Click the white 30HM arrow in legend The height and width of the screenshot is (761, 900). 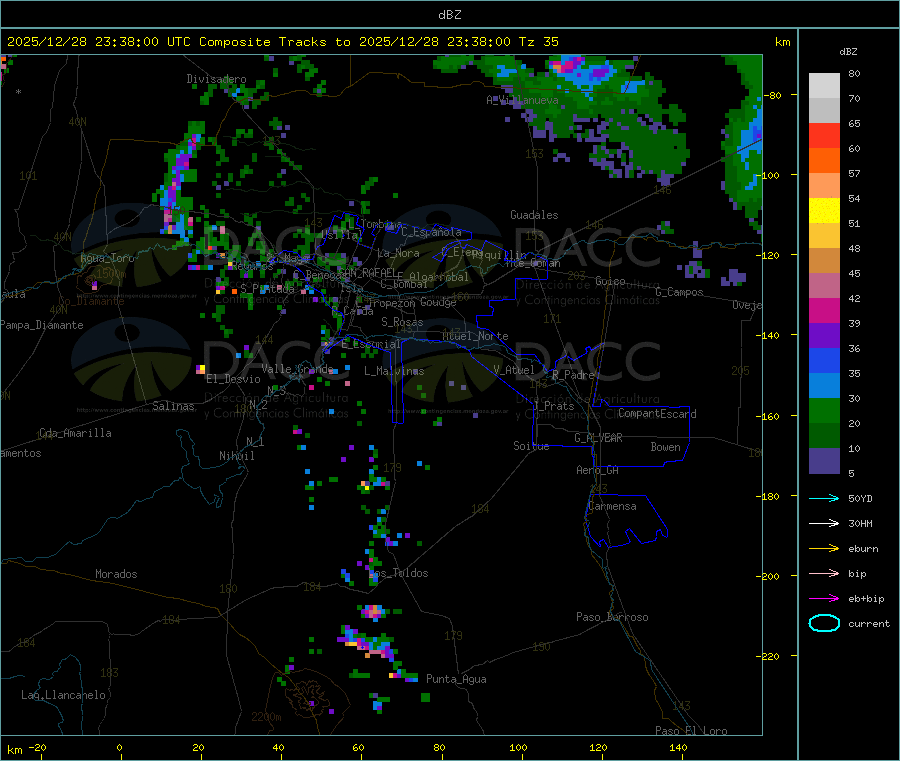click(824, 523)
